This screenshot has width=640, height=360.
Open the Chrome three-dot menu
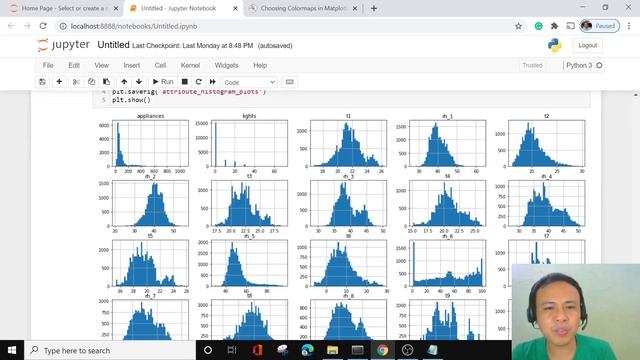pyautogui.click(x=629, y=26)
